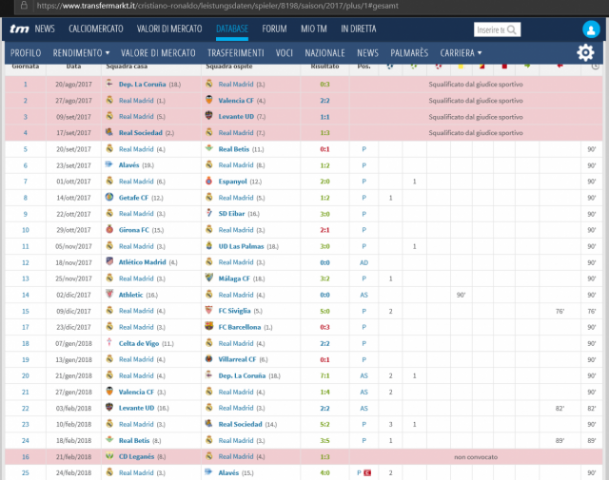Open the Forum navigation item
Image resolution: width=609 pixels, height=480 pixels.
274,29
